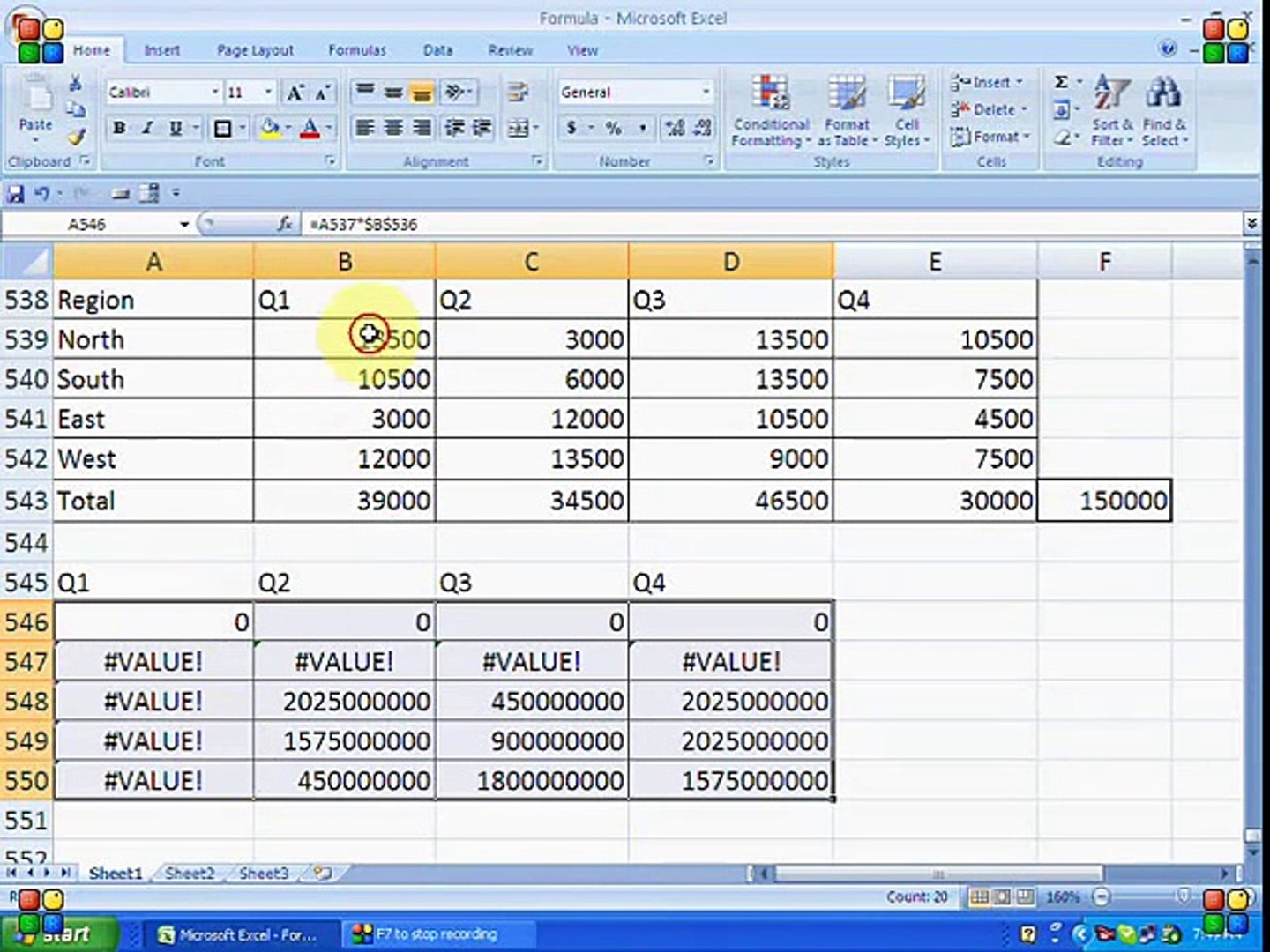The width and height of the screenshot is (1270, 952).
Task: Increase font size with Grow Font
Action: coord(295,93)
